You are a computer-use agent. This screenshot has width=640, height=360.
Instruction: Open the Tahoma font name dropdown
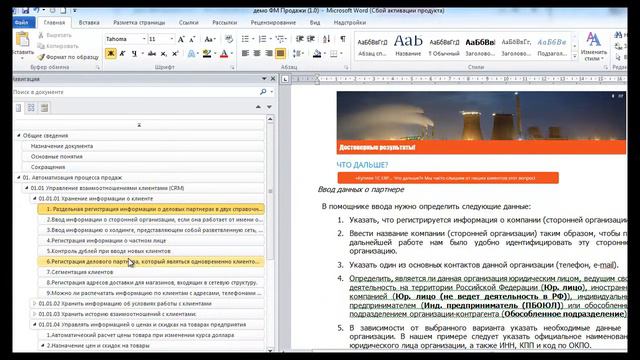144,39
